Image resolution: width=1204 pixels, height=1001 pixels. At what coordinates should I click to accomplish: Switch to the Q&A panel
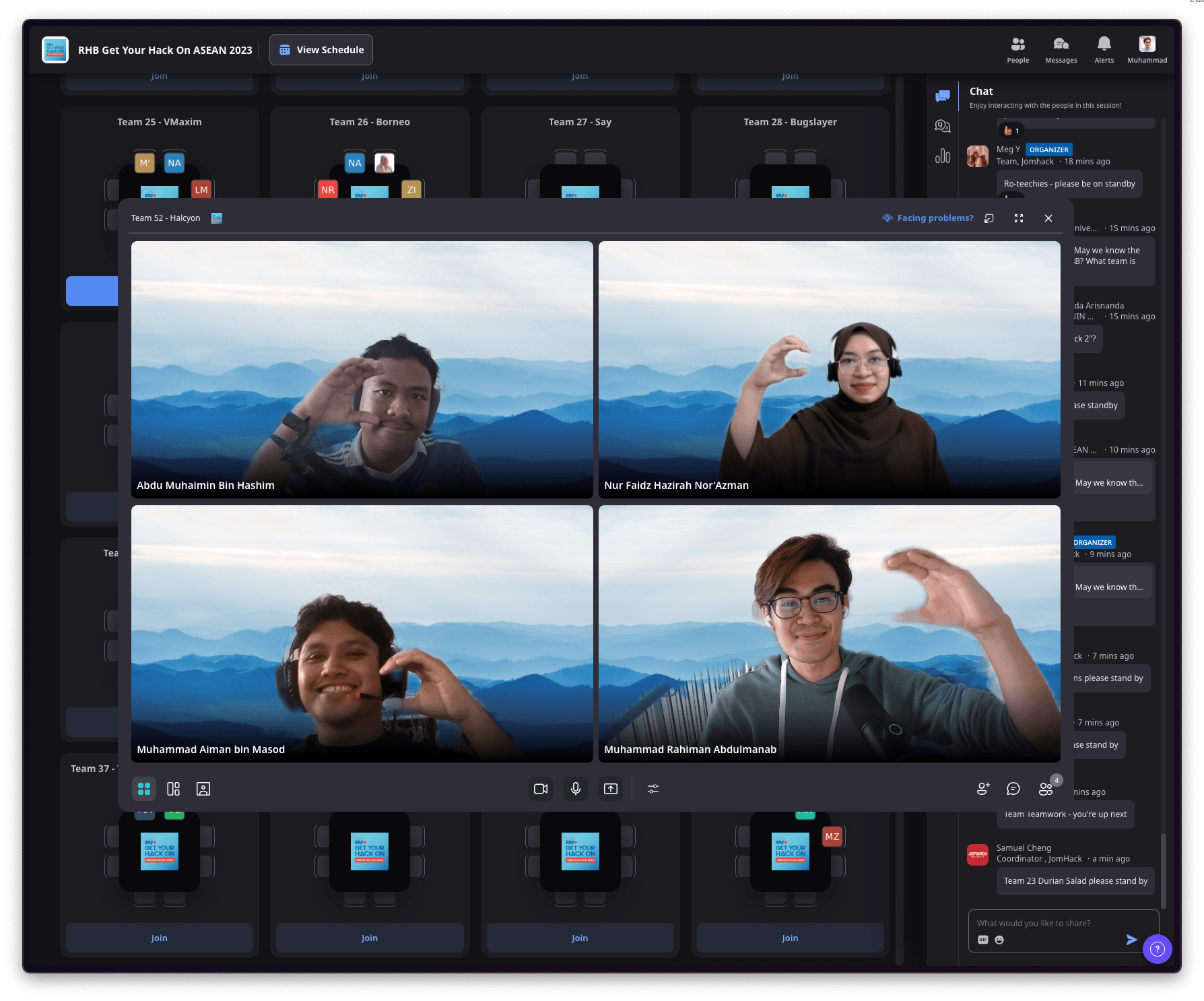pyautogui.click(x=943, y=126)
